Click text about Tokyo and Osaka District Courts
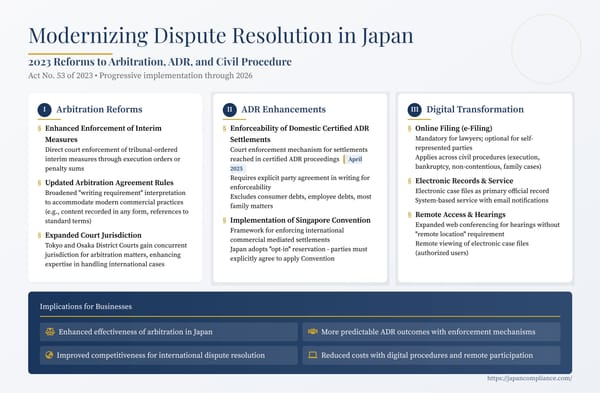600x393 pixels. coord(116,254)
